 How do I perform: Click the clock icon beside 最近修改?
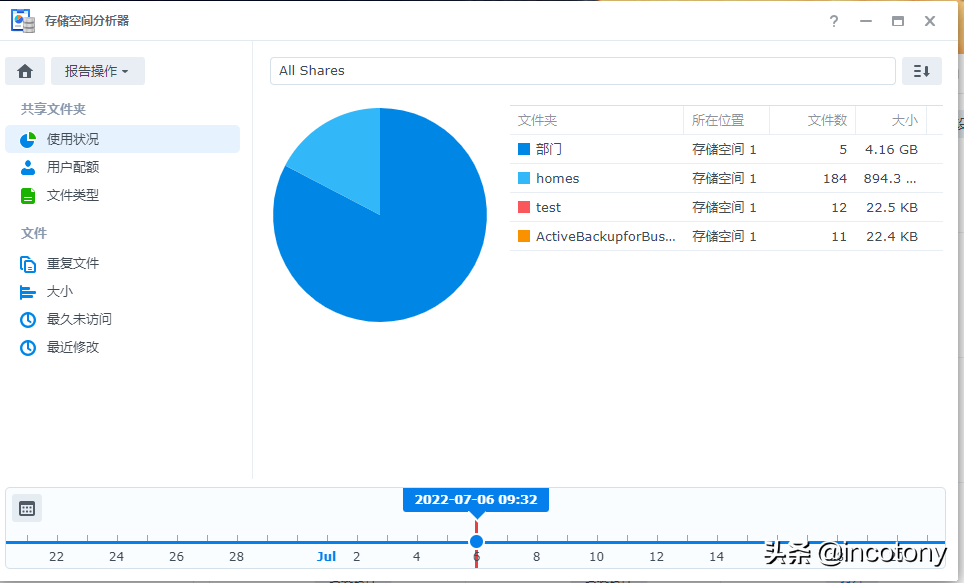coord(28,348)
